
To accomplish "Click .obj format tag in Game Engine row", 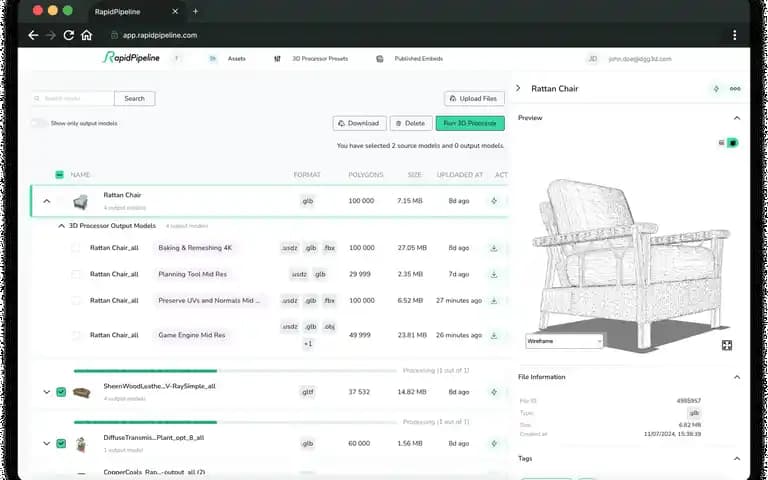I will 329,327.
